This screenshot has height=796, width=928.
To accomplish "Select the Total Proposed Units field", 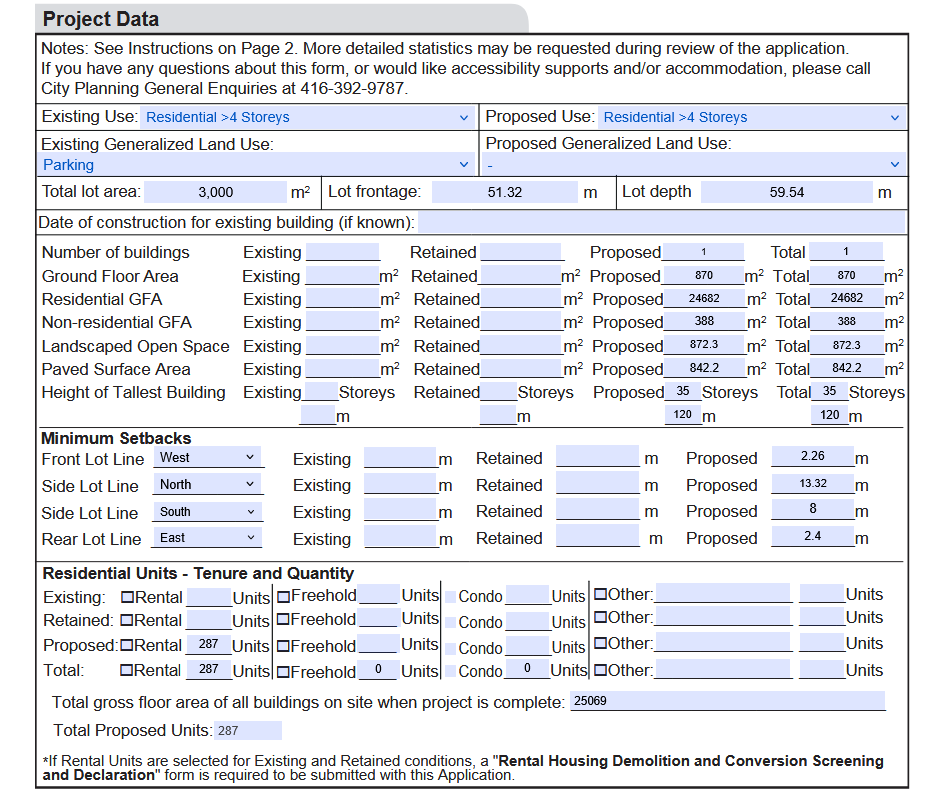I will (247, 731).
